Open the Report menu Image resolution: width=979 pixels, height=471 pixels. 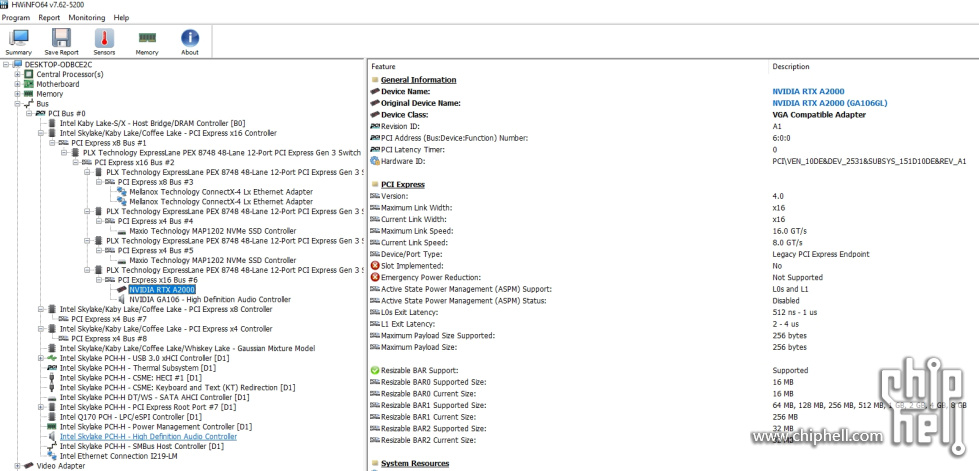49,17
